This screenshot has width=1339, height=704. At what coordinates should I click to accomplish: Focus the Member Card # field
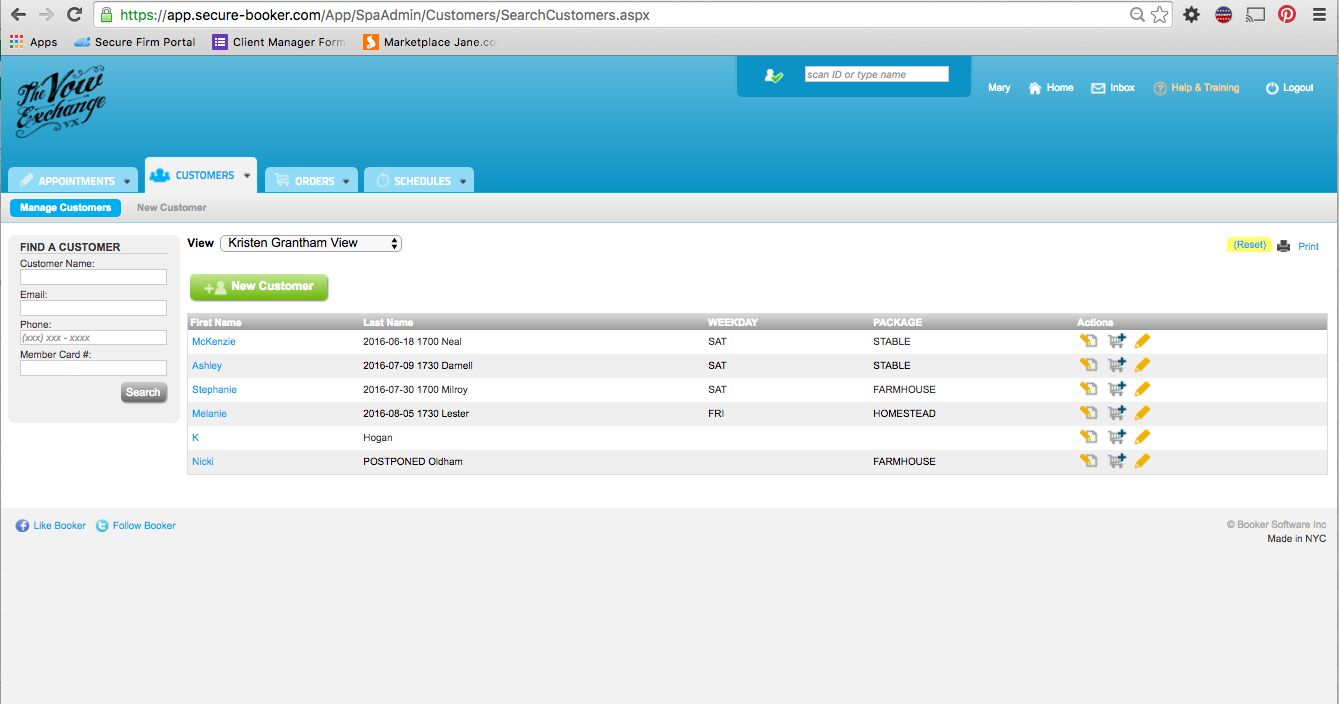(93, 368)
